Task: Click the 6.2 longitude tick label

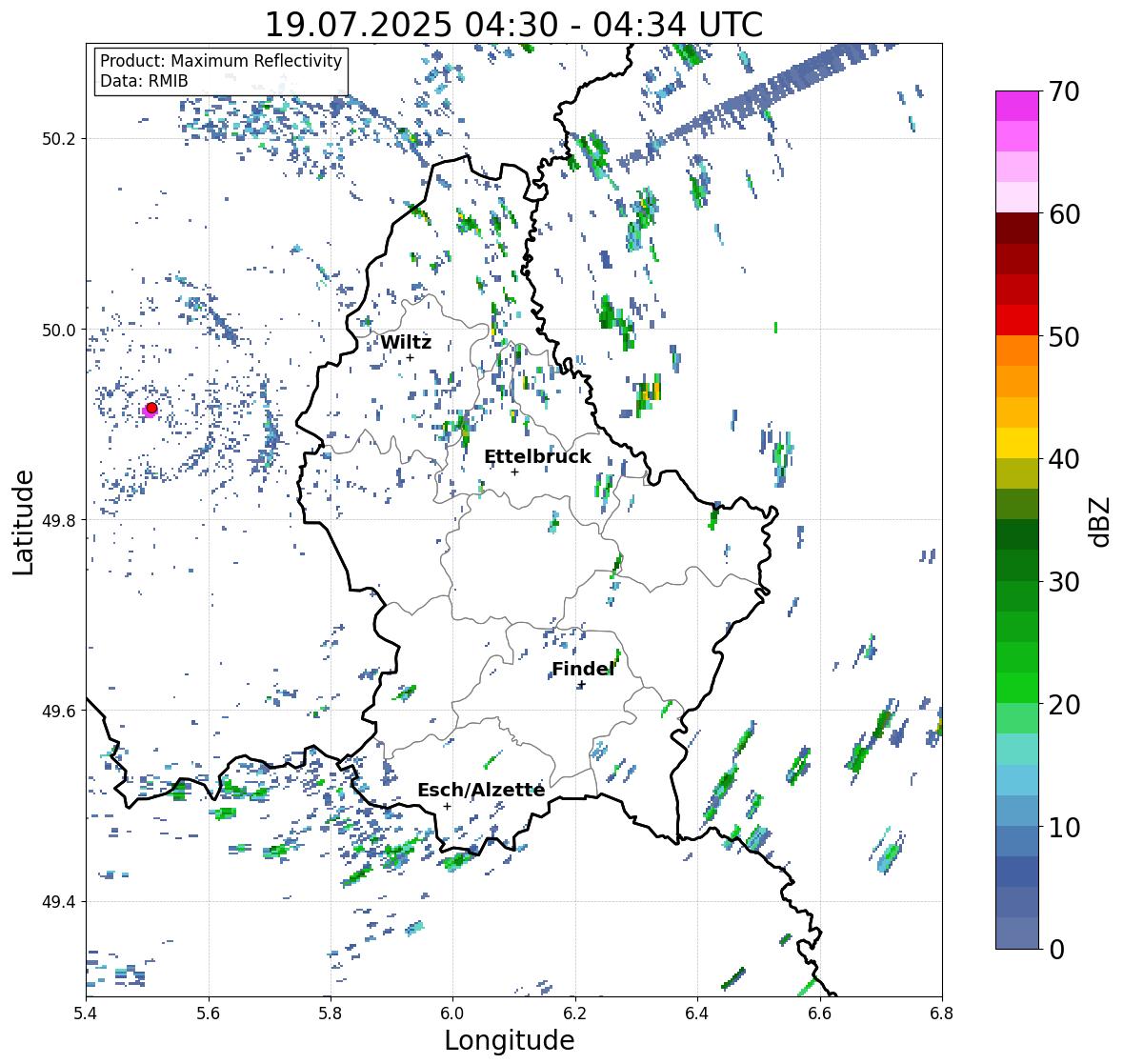Action: (x=575, y=1013)
